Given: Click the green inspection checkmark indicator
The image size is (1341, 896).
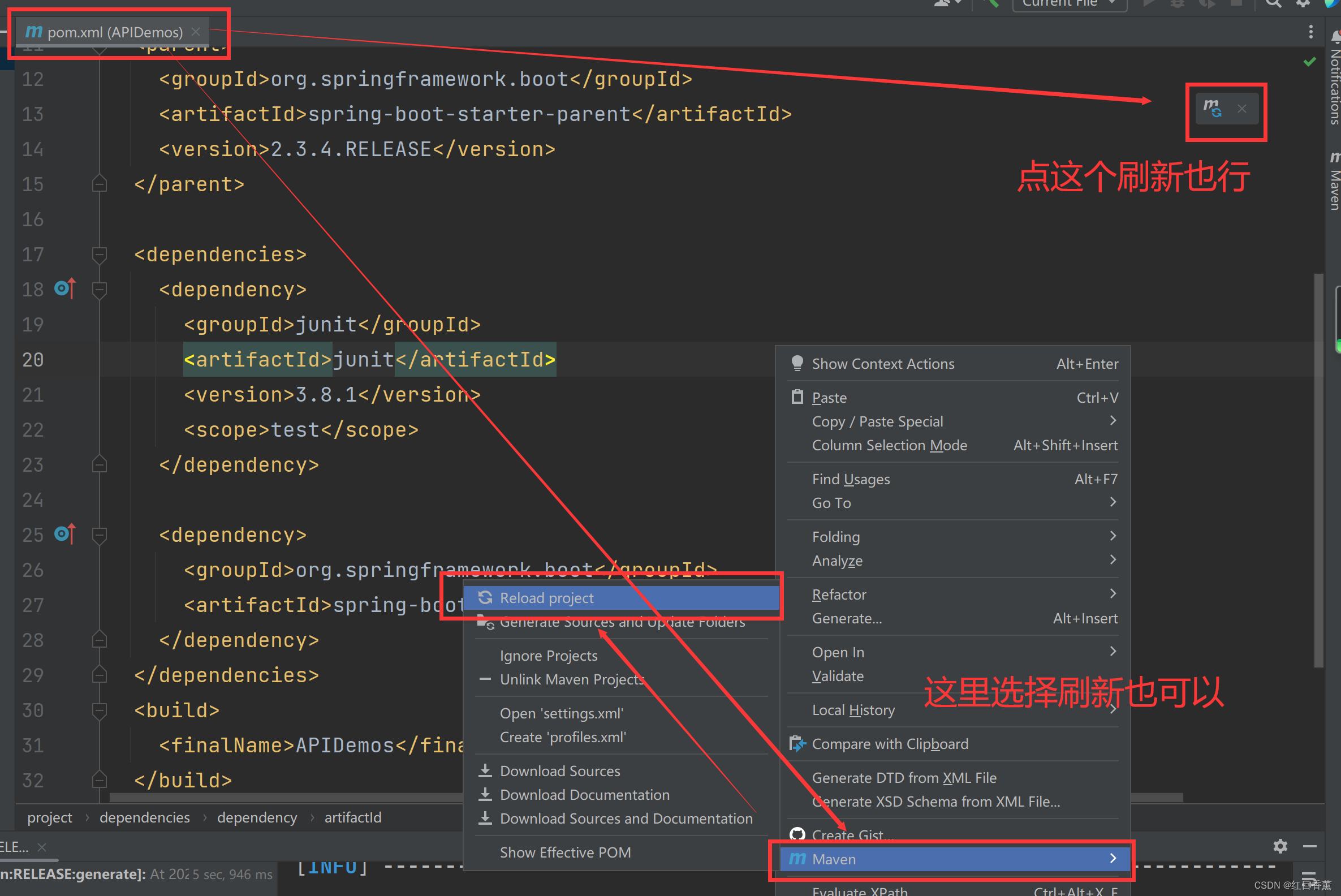Looking at the screenshot, I should [x=1309, y=62].
